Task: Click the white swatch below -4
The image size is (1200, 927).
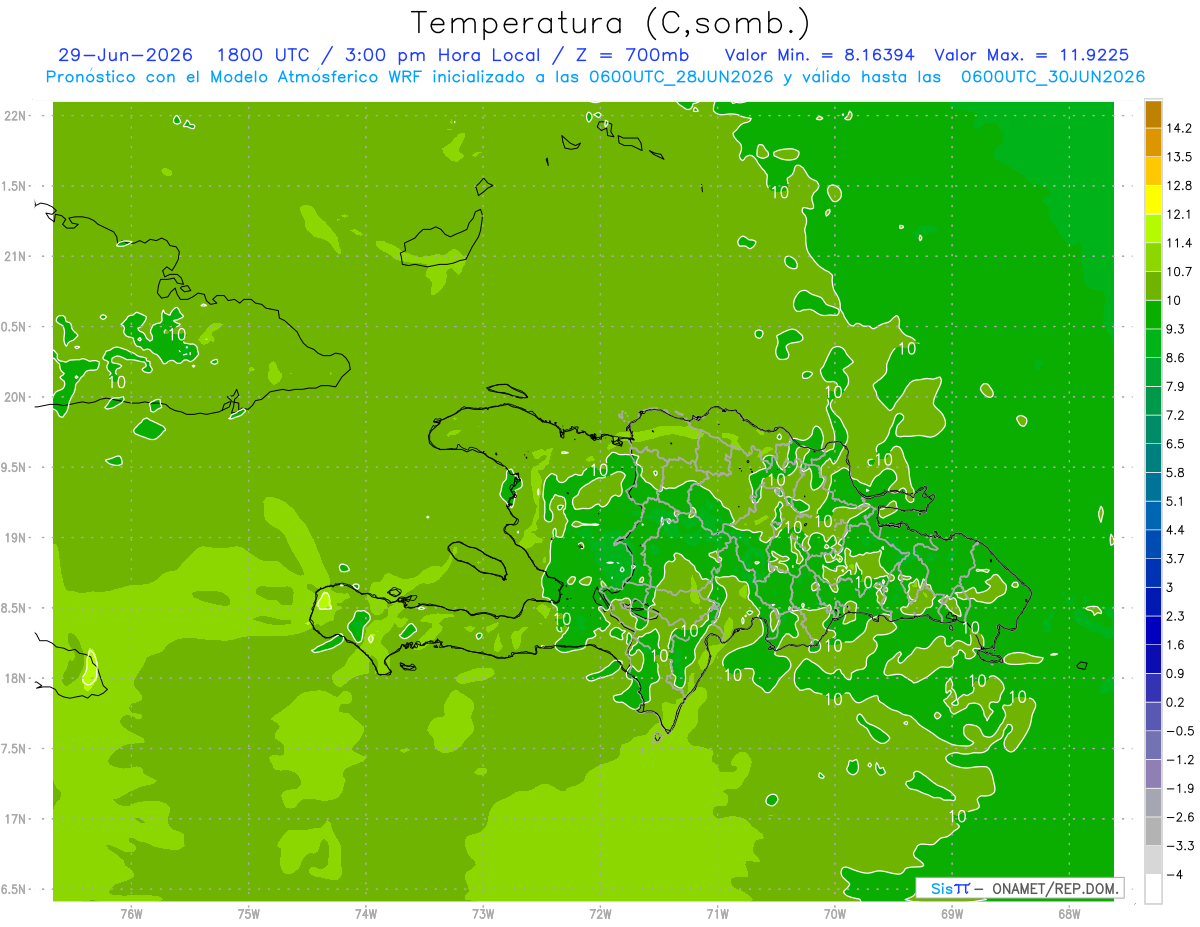Action: click(1153, 889)
